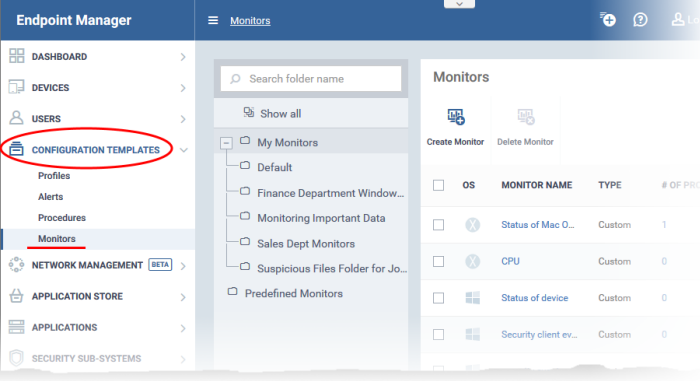700x381 pixels.
Task: Select Profiles in the sidebar submenu
Action: [54, 176]
